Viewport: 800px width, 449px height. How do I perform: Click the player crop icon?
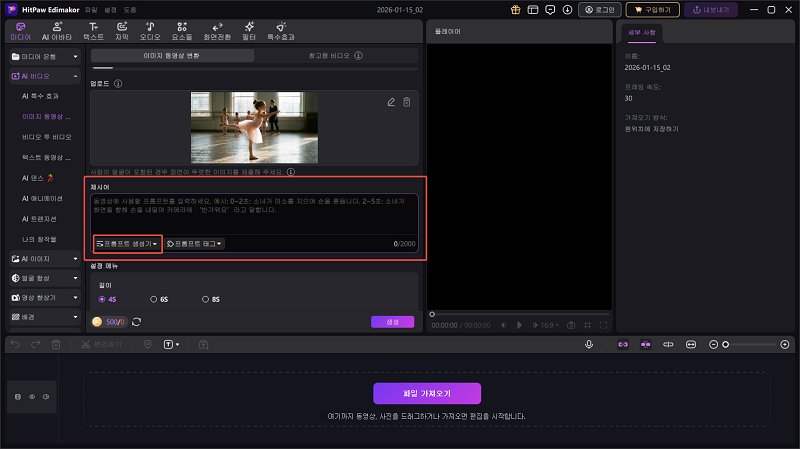587,325
